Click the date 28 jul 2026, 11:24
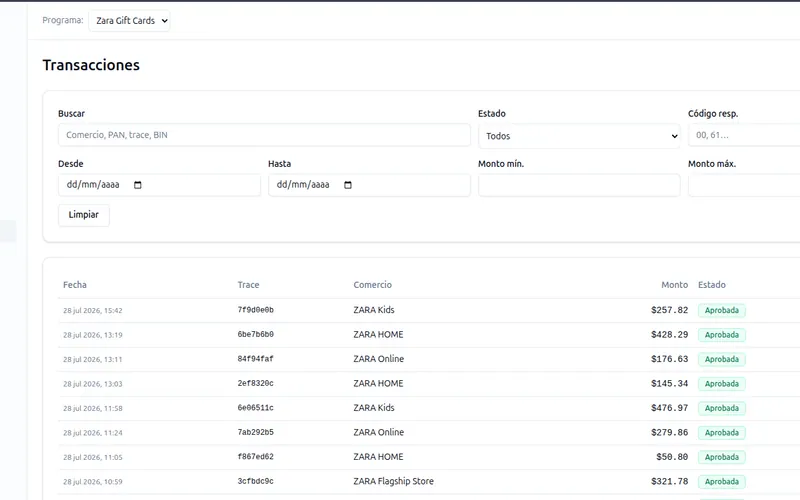 point(93,433)
